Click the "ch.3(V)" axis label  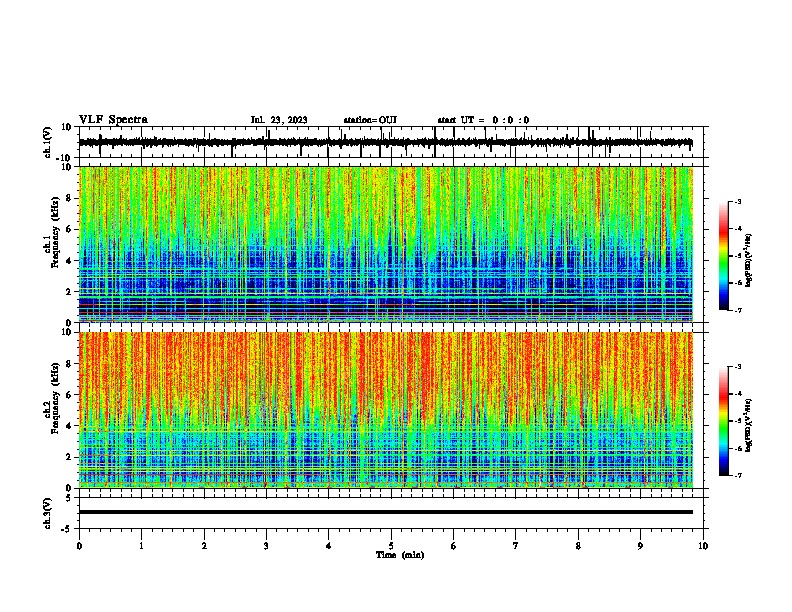coord(48,514)
